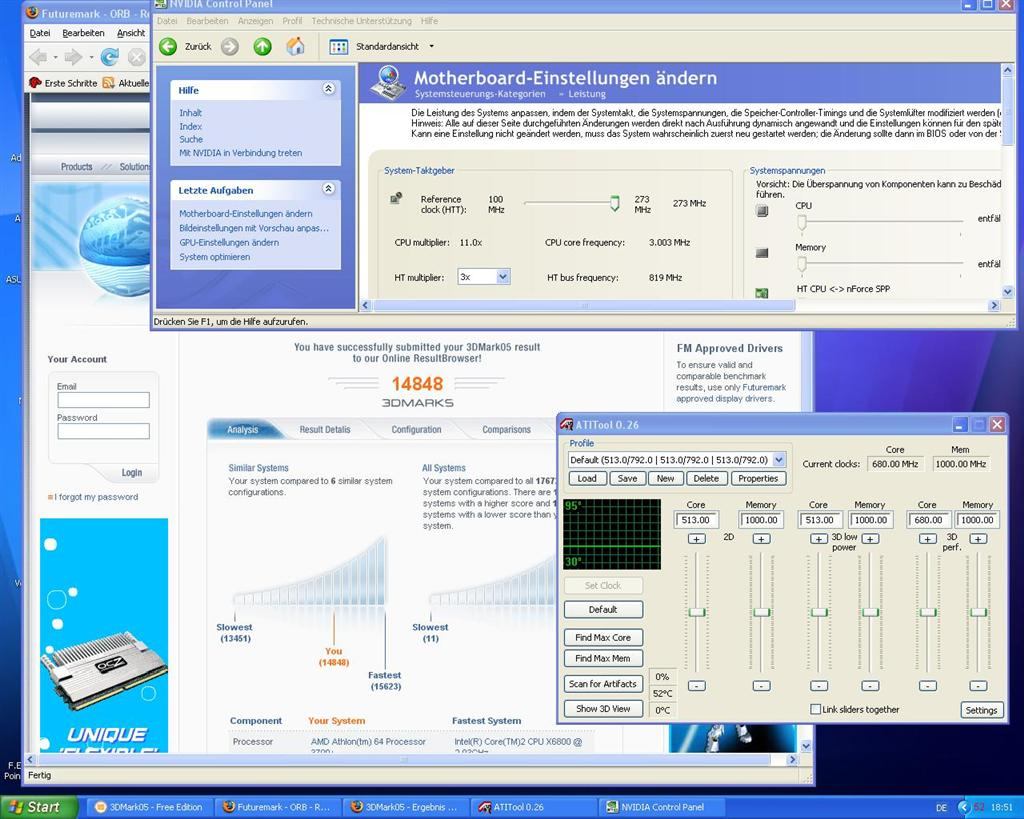
Task: Open Datei menu in NVIDIA Control Panel
Action: (167, 21)
